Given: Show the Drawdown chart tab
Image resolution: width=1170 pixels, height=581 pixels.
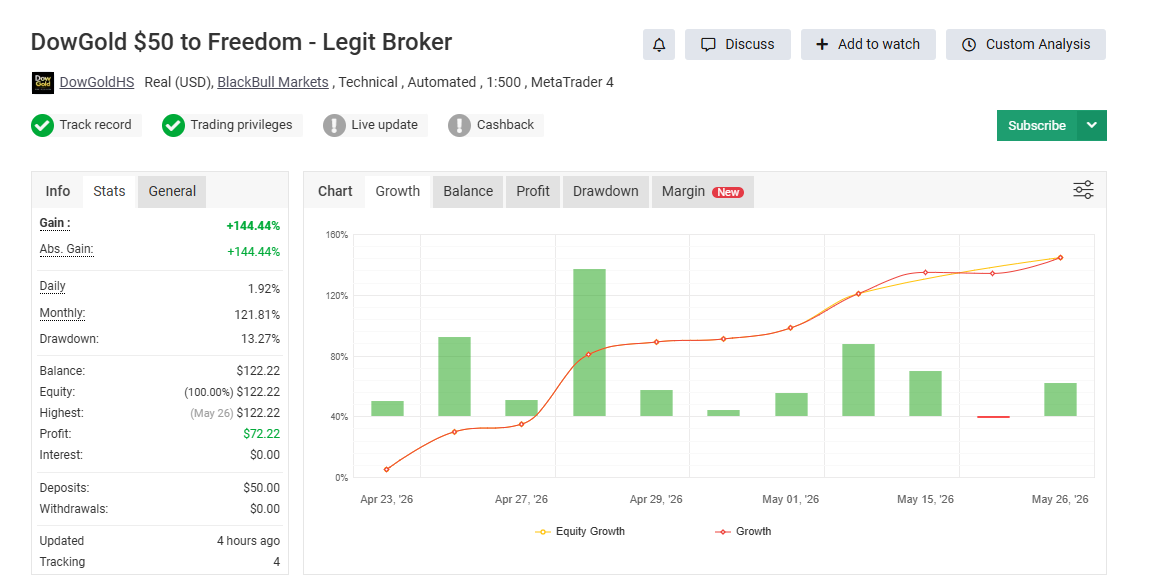Looking at the screenshot, I should [606, 191].
